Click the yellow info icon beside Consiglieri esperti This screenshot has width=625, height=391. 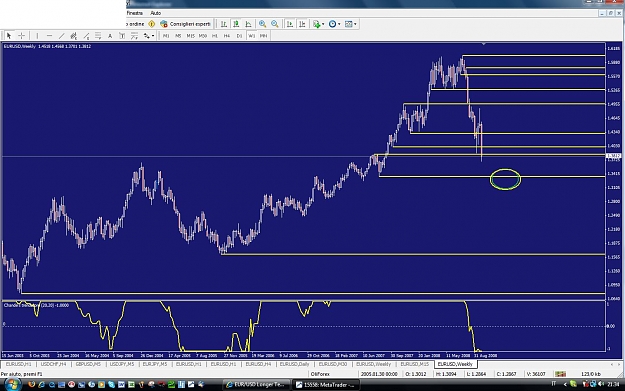click(151, 24)
